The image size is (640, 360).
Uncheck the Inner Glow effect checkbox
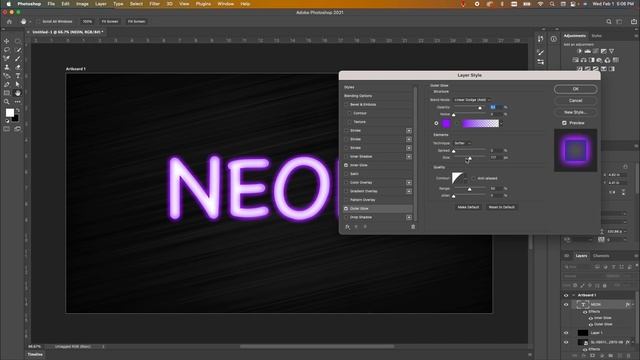[346, 165]
